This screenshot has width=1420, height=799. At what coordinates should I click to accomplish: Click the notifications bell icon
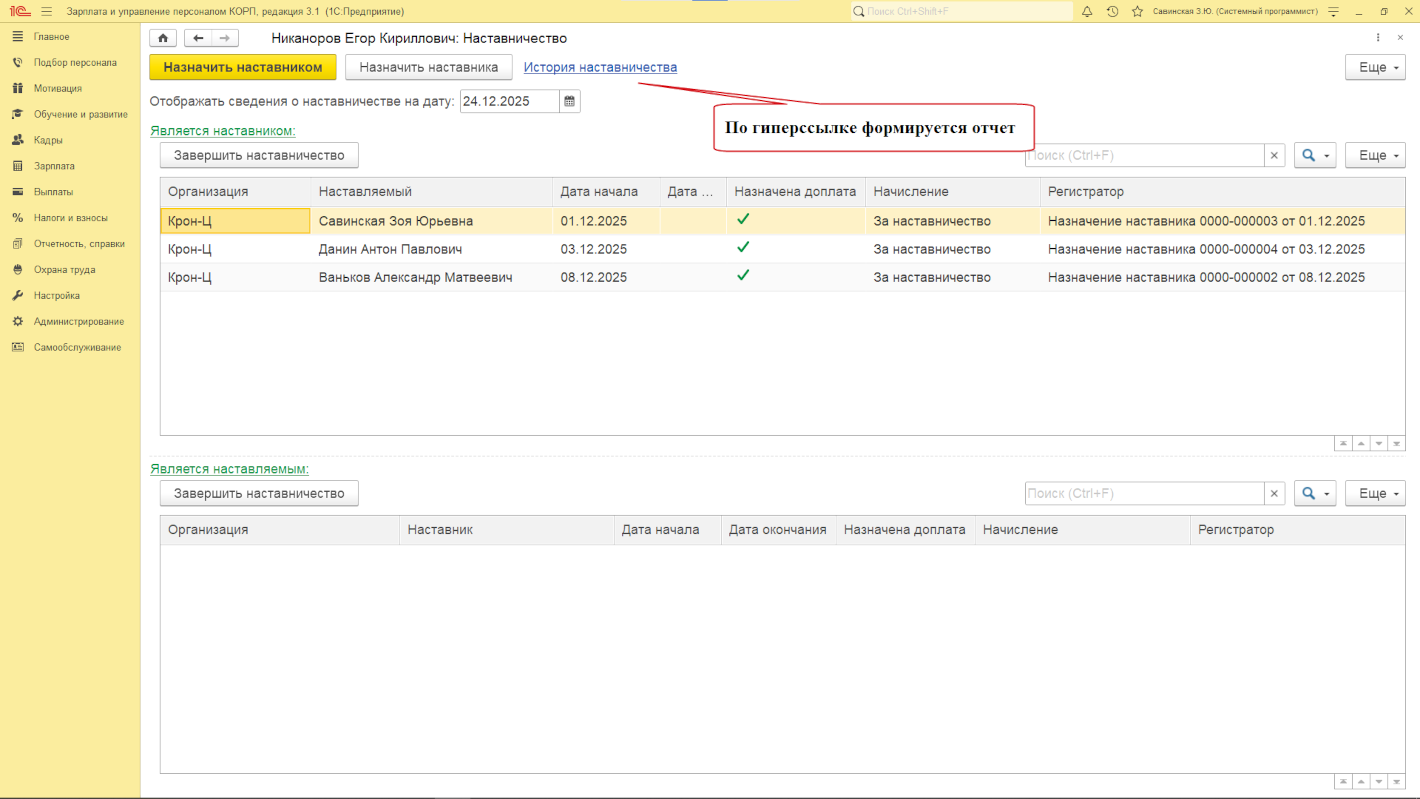(x=1086, y=11)
